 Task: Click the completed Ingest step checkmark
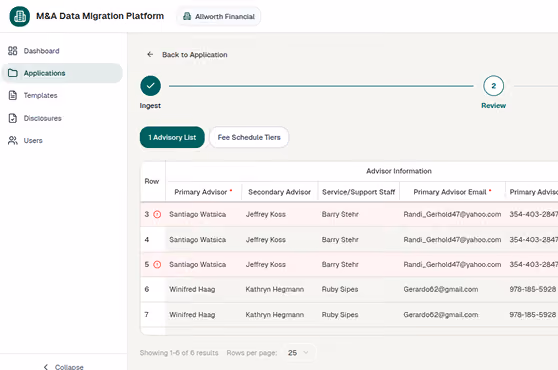pos(151,86)
